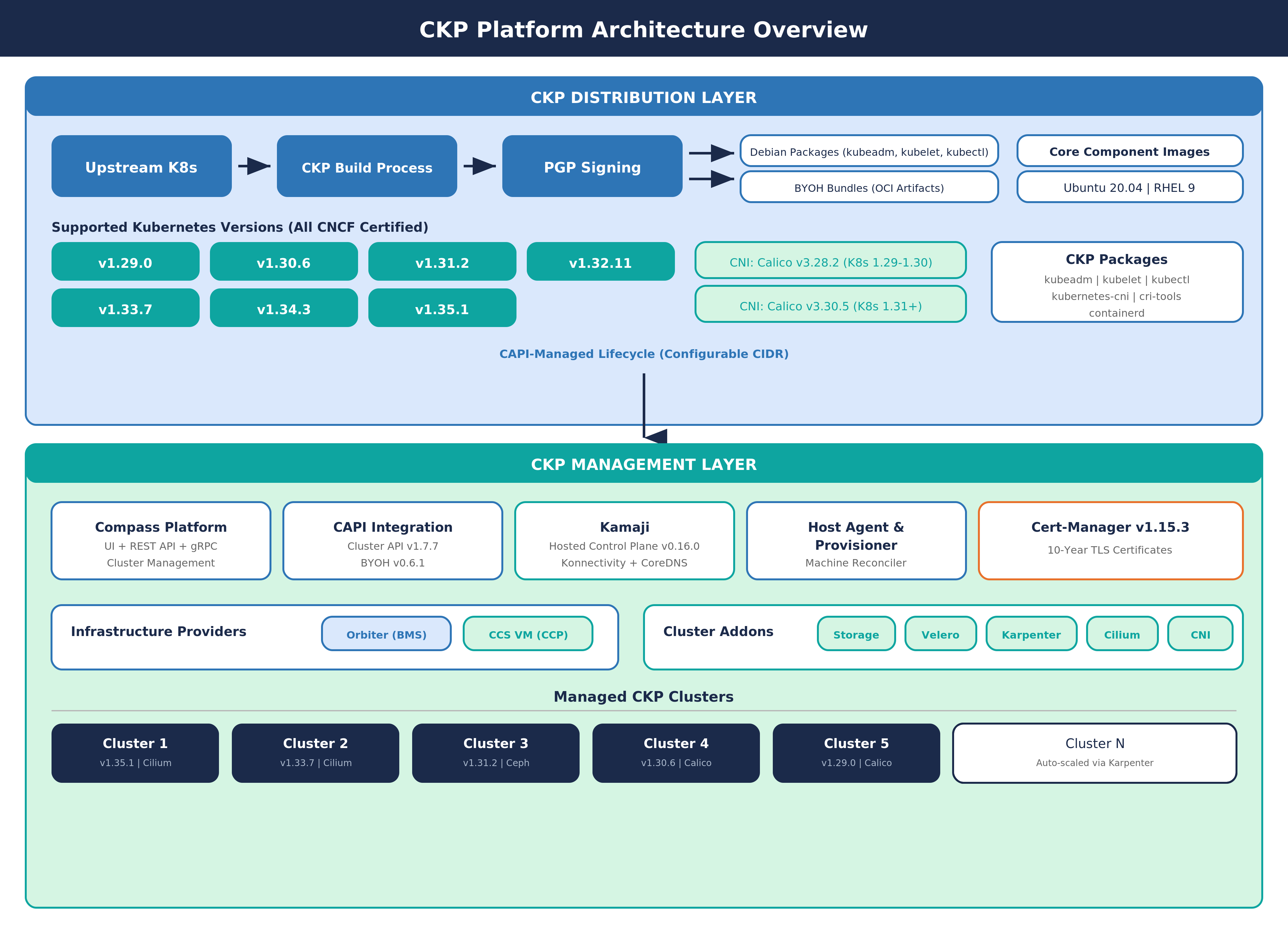
Task: Select the PGP Signing node
Action: tap(592, 166)
